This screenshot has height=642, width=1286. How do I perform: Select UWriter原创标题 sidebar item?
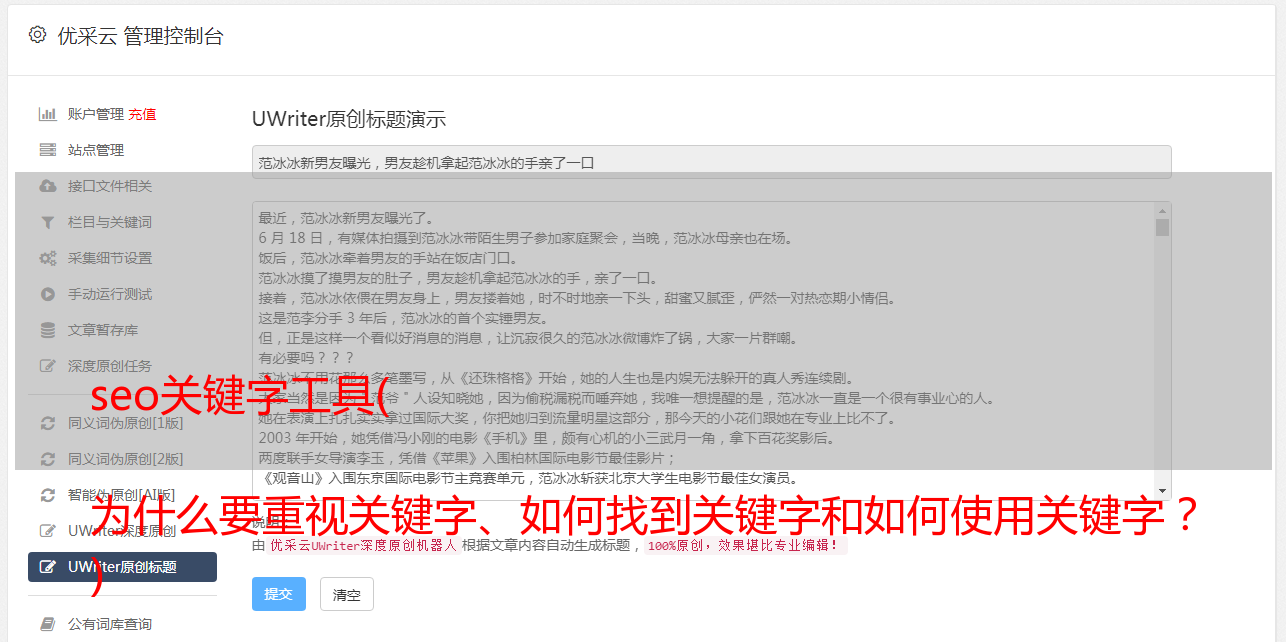tap(122, 567)
